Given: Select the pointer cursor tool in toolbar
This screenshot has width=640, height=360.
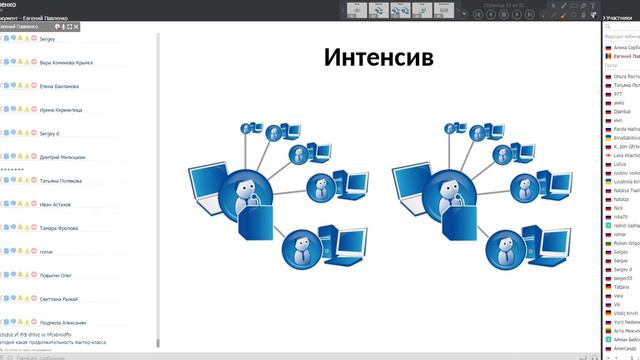Looking at the screenshot, I should tap(553, 6).
